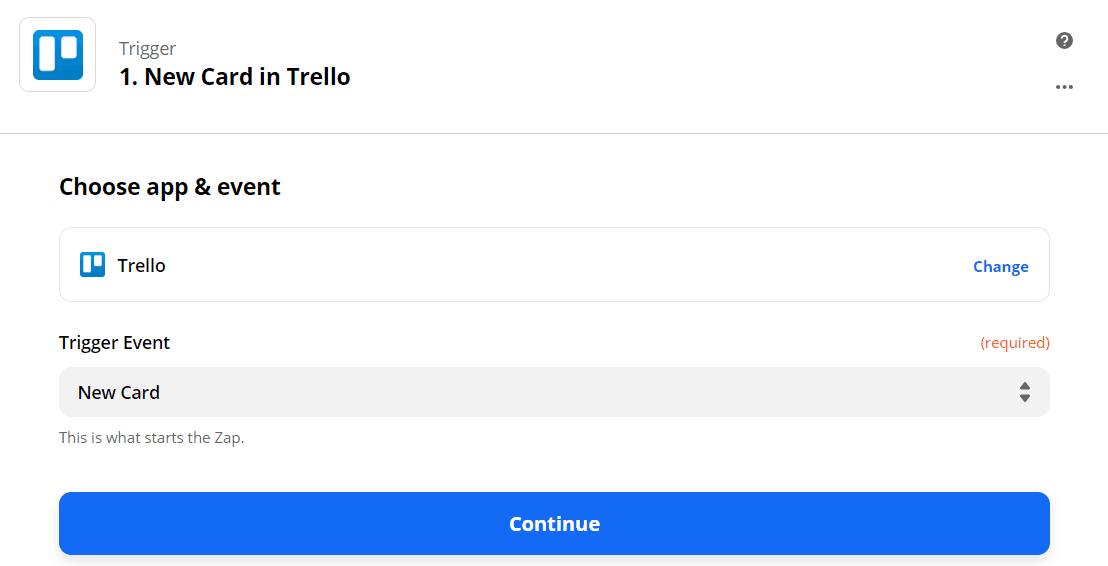The height and width of the screenshot is (566, 1108).
Task: Click the large Trello logo in header
Action: (57, 55)
